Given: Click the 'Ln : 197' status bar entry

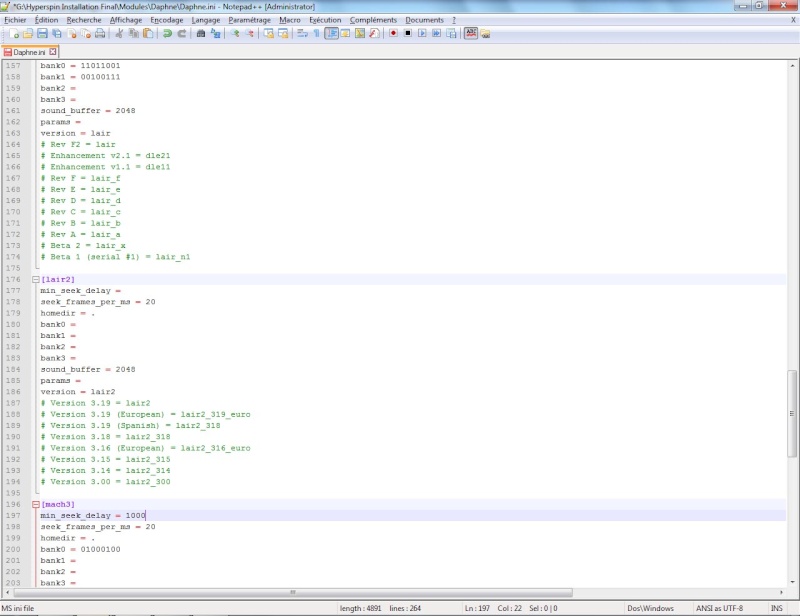Looking at the screenshot, I should [x=477, y=608].
